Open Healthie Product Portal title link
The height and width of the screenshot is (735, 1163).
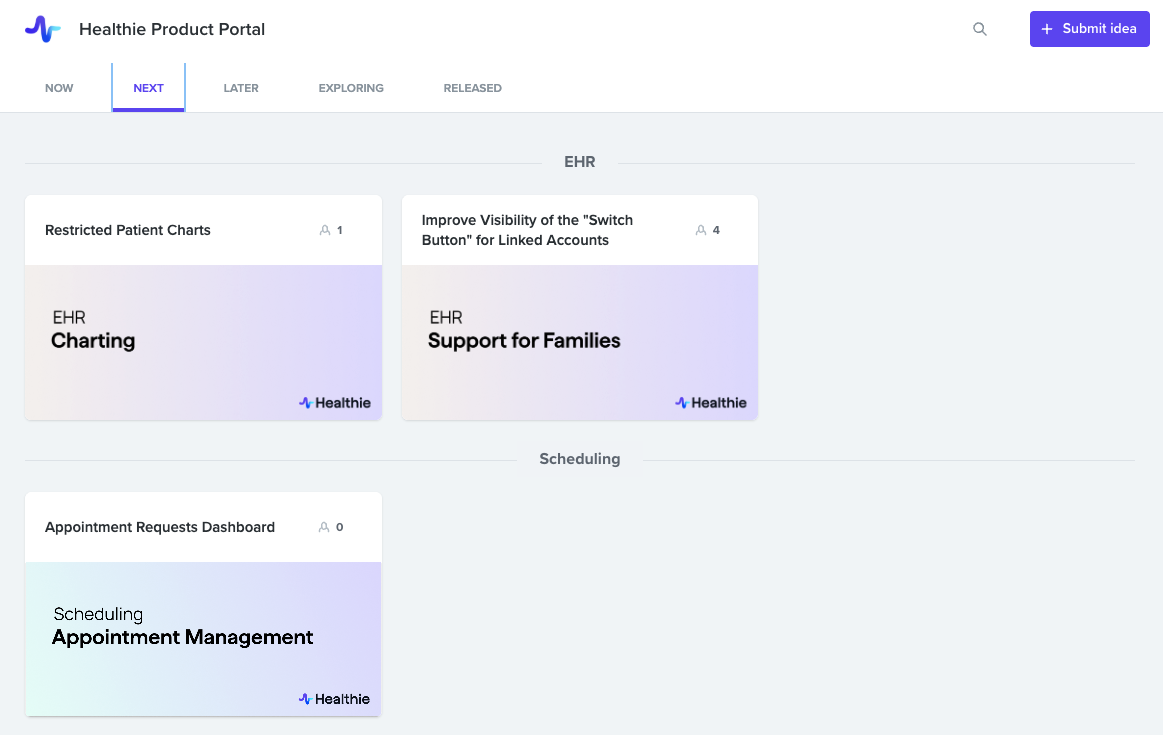pyautogui.click(x=172, y=29)
